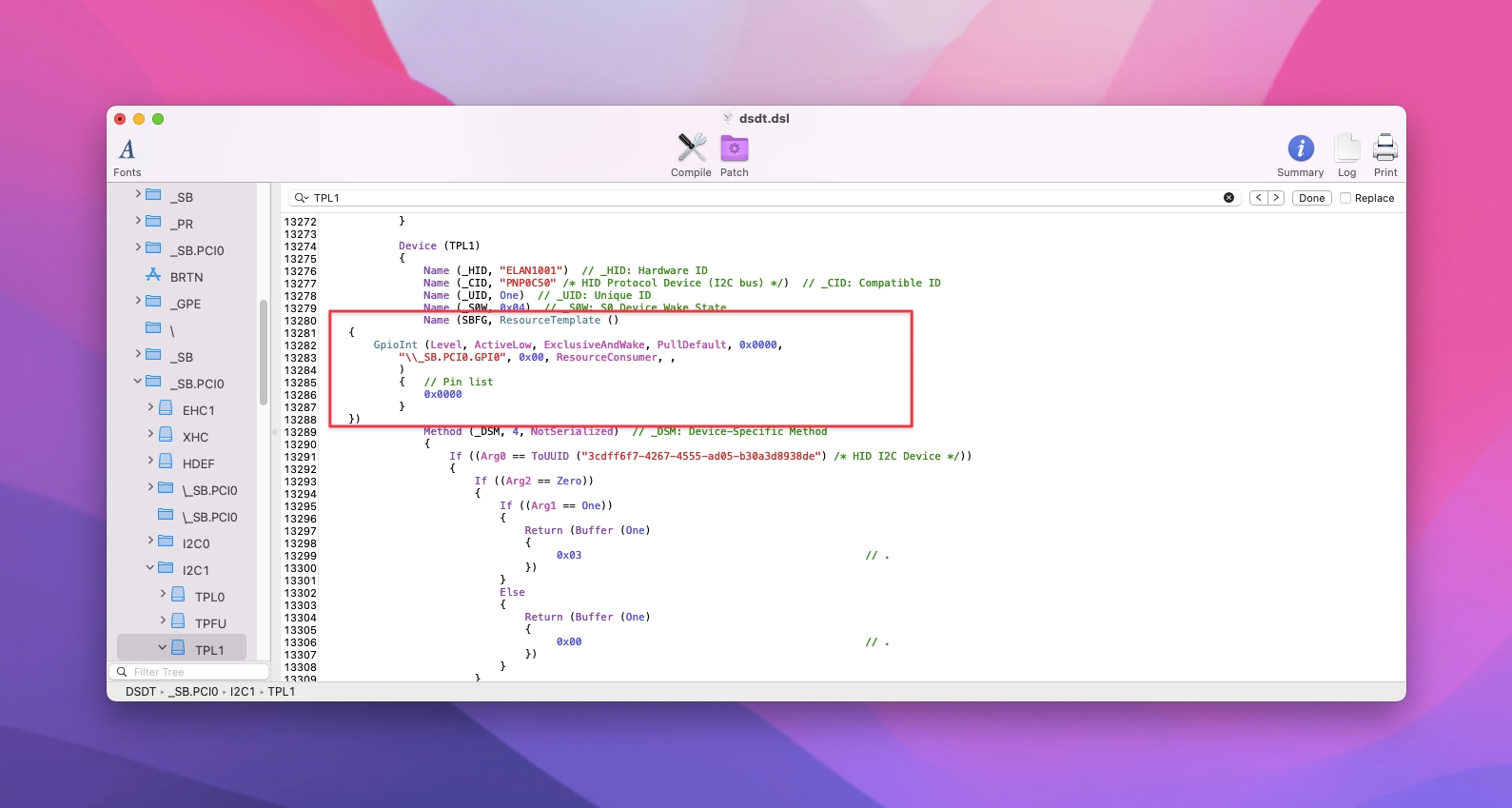
Task: Show the Summary info icon
Action: pyautogui.click(x=1300, y=148)
